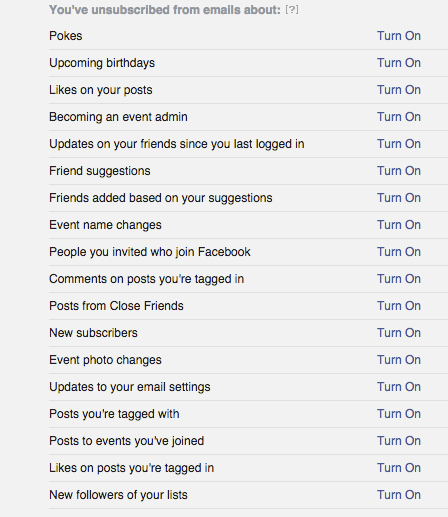Turn on Posts from Close Friends emails
The image size is (448, 517).
pos(399,306)
